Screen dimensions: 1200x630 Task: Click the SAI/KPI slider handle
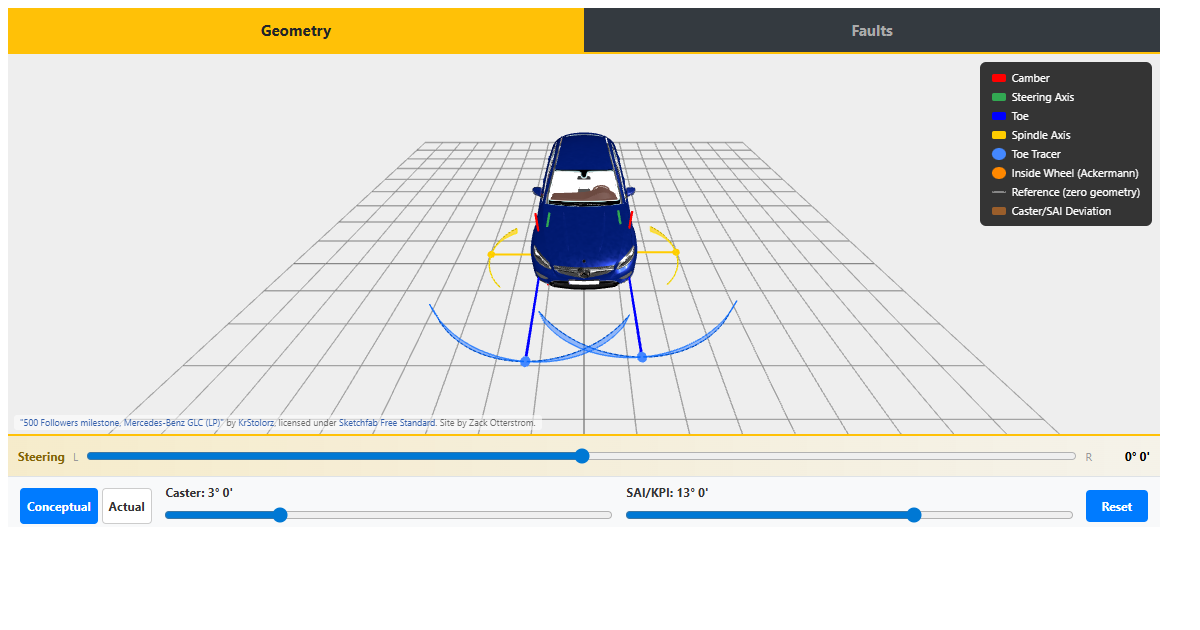pos(913,515)
